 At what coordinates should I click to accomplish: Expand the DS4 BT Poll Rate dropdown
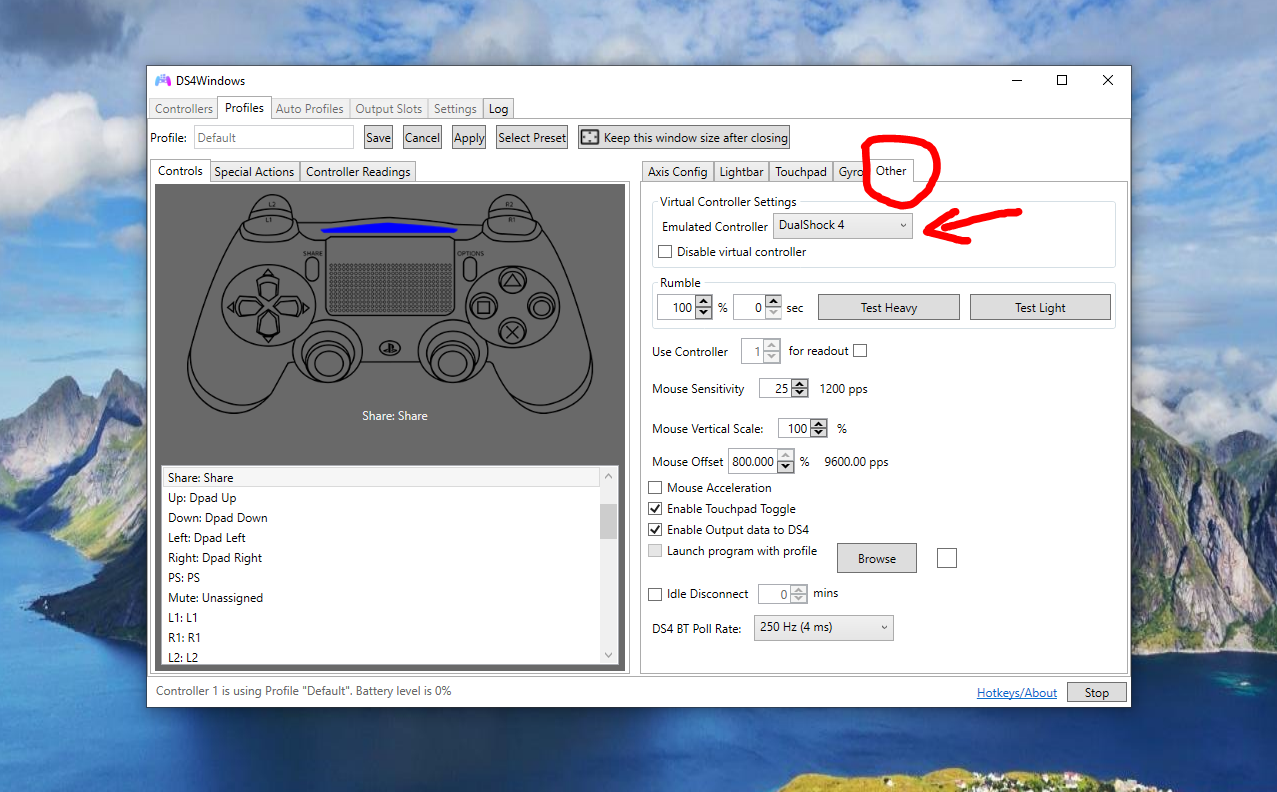pos(823,628)
